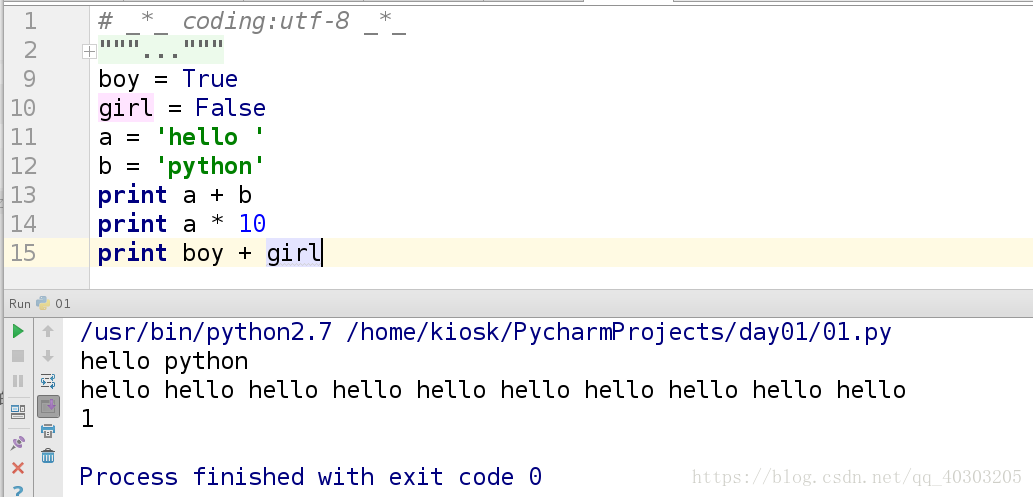
Task: Close the Run tab with red X
Action: point(17,467)
